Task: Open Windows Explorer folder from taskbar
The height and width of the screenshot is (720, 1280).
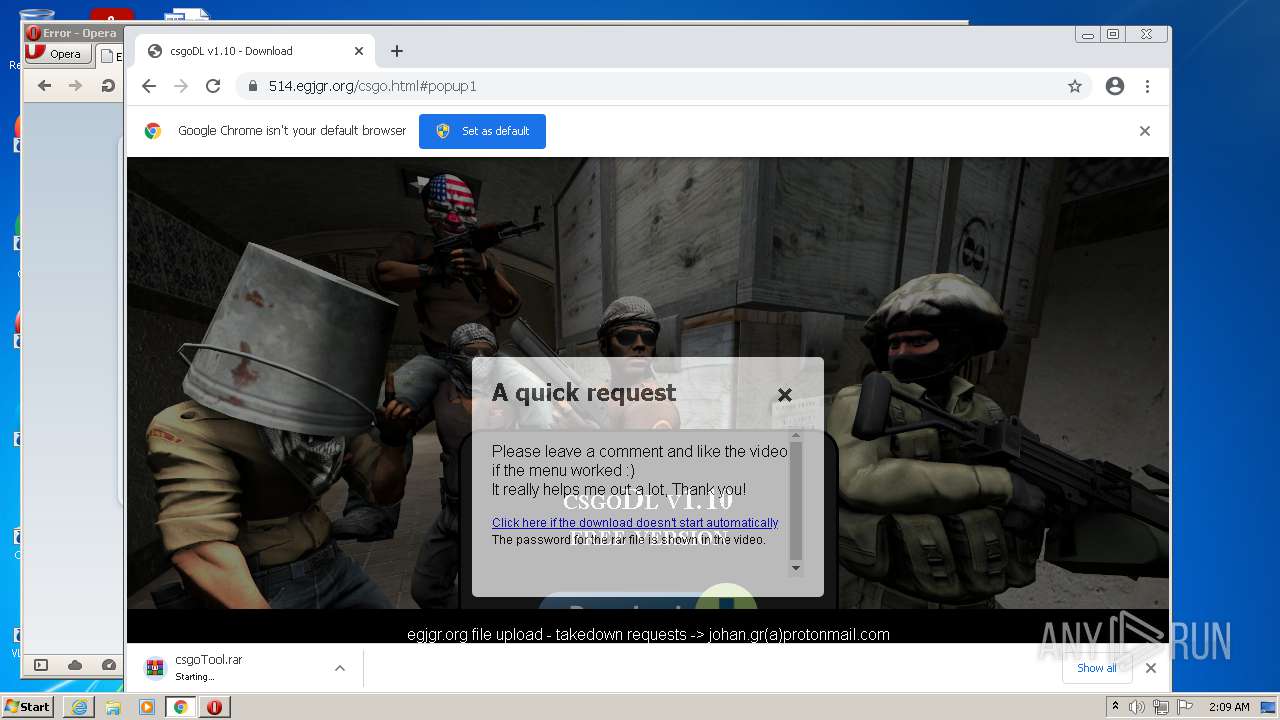Action: 113,707
